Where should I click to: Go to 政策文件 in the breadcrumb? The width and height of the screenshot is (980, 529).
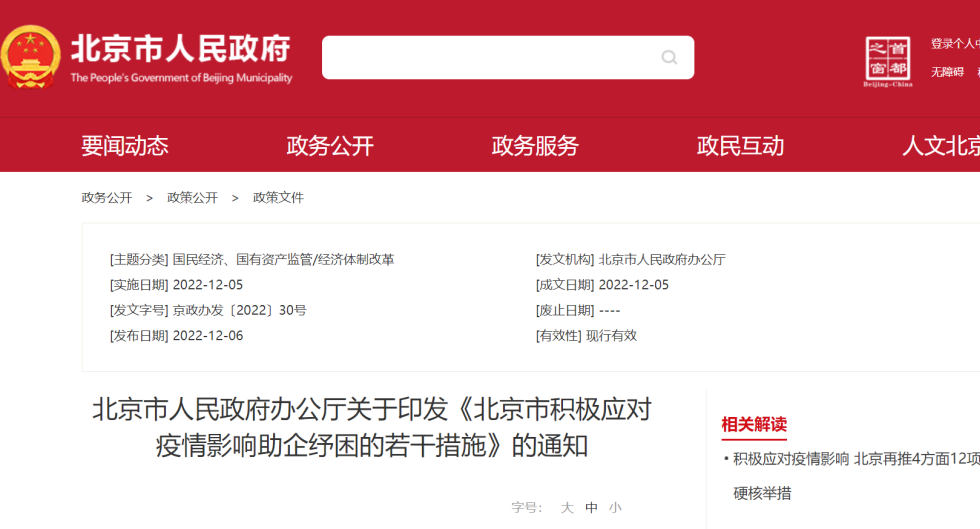pos(278,198)
